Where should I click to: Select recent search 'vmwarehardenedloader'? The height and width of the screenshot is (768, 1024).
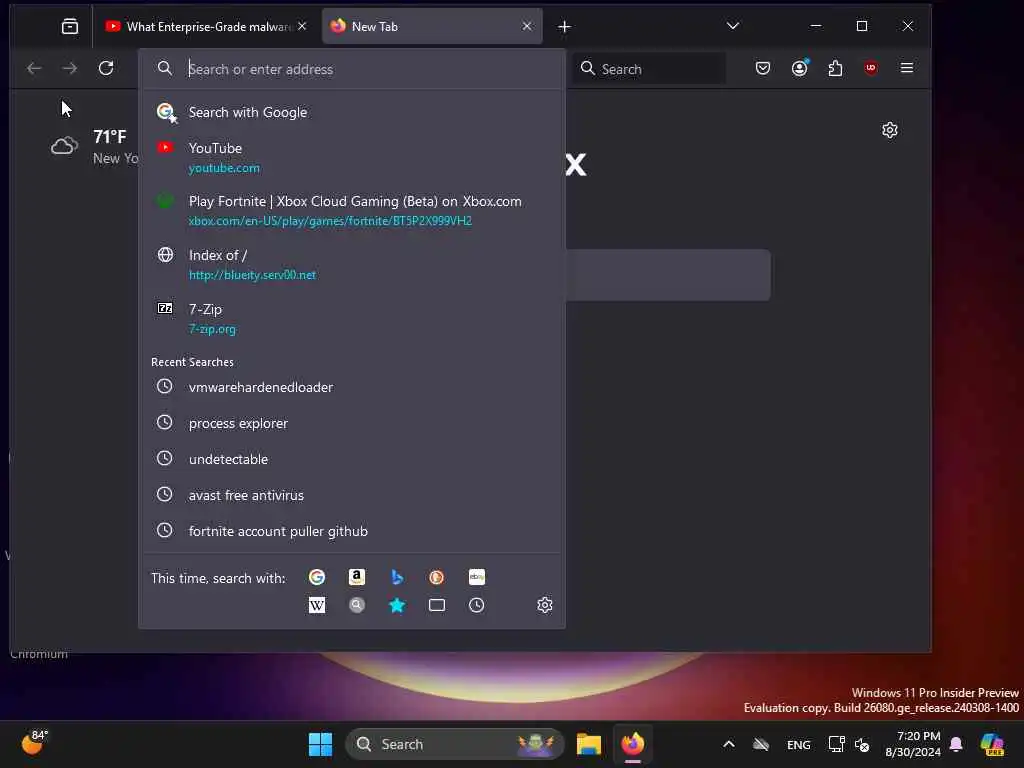pos(352,387)
